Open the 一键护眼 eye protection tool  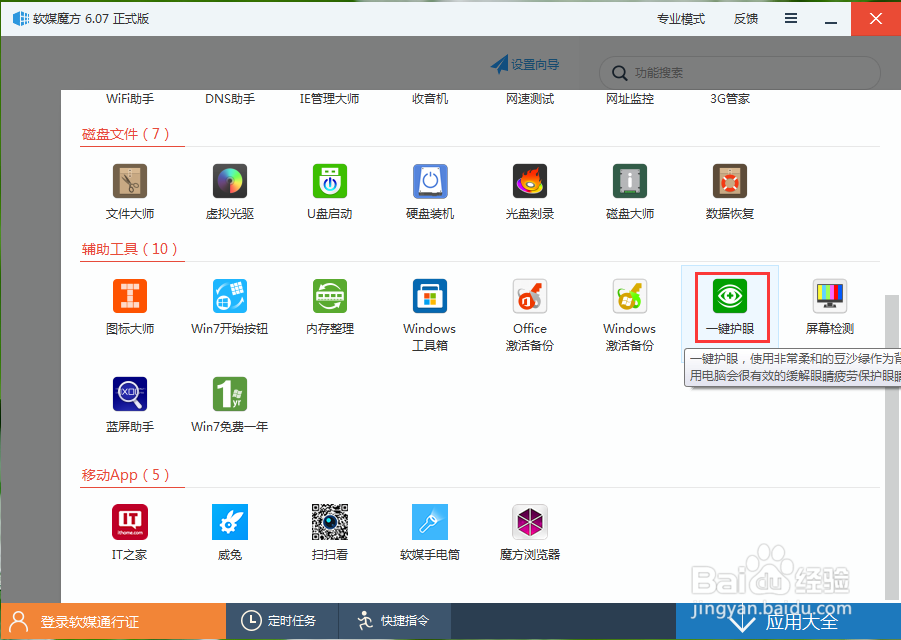click(729, 305)
